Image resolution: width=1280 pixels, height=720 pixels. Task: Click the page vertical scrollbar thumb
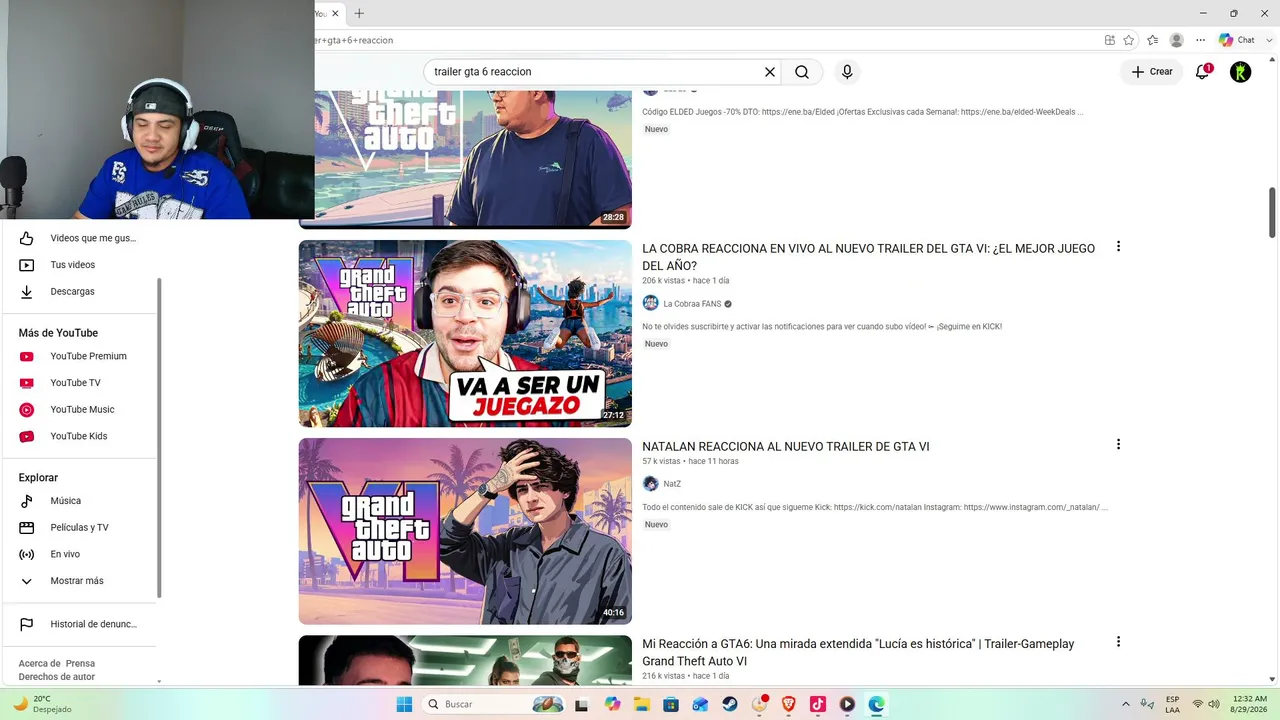point(1273,212)
